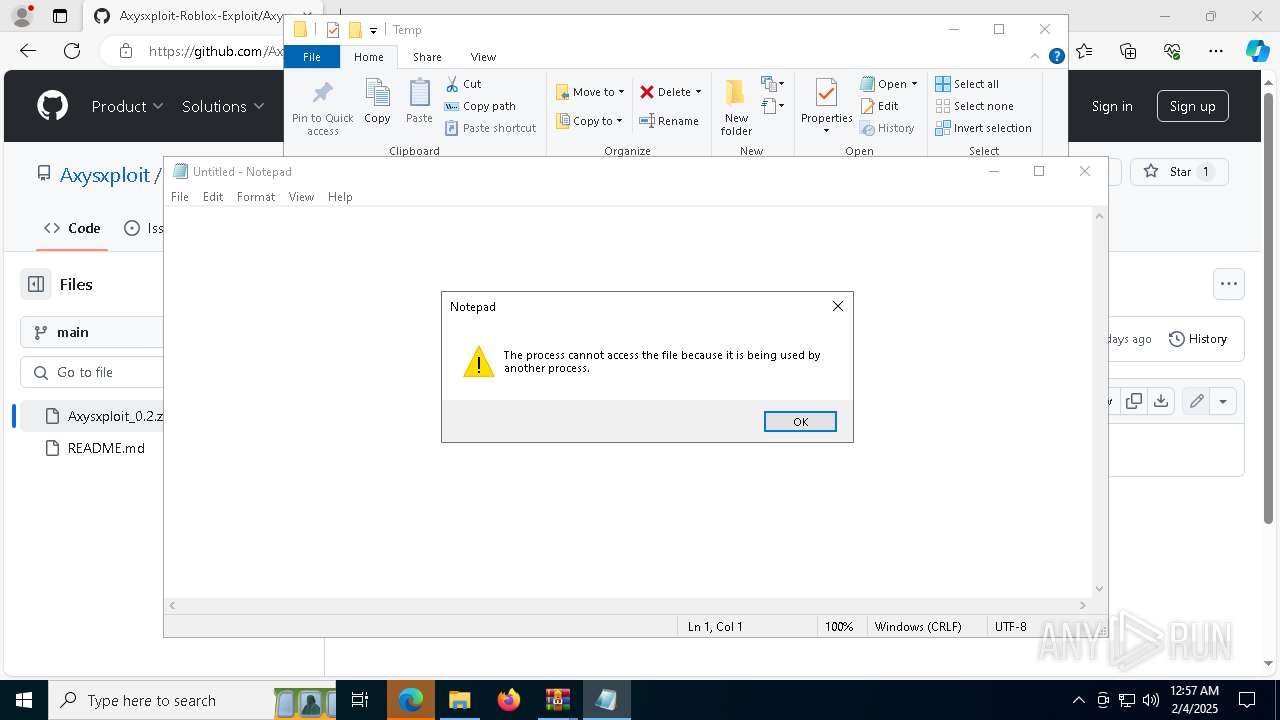
Task: Click the Edge Collections toolbar icon
Action: tap(1128, 51)
